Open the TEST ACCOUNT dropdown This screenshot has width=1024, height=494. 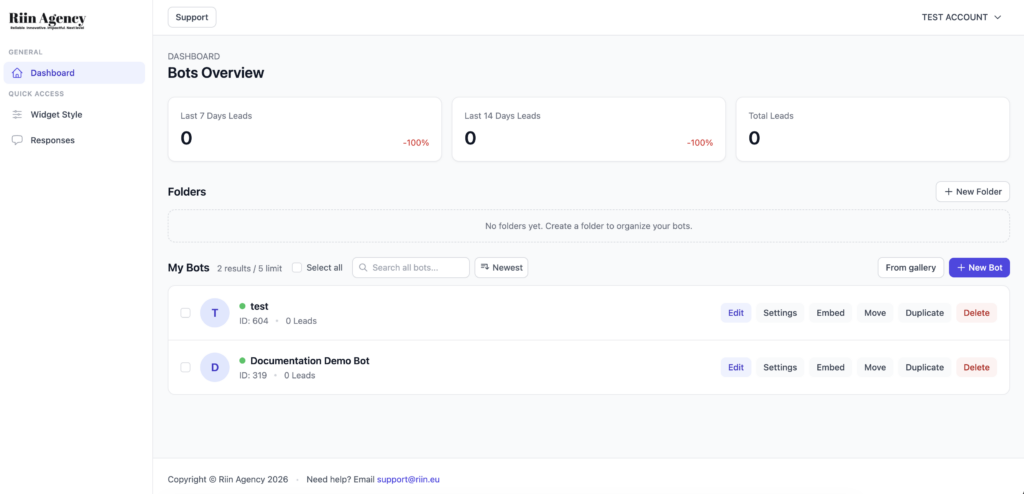[961, 17]
